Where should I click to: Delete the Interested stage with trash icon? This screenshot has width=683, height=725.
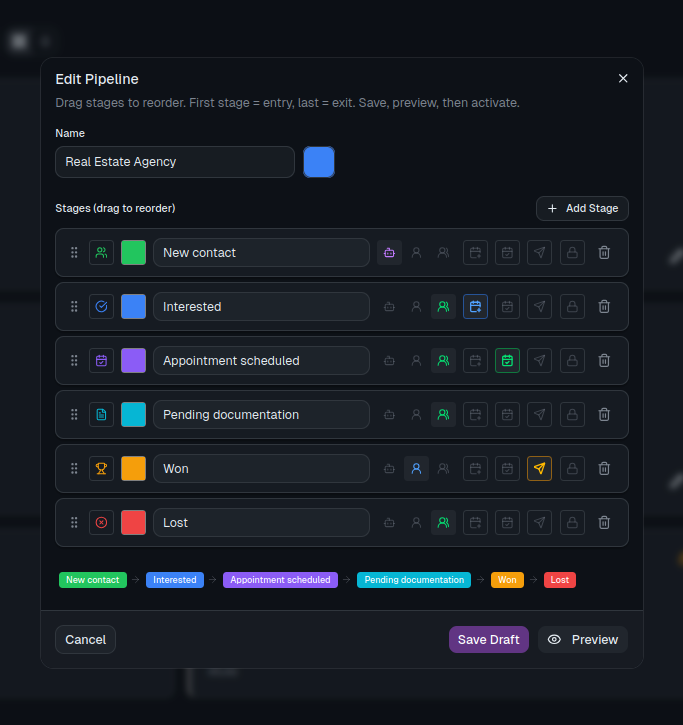pos(604,307)
